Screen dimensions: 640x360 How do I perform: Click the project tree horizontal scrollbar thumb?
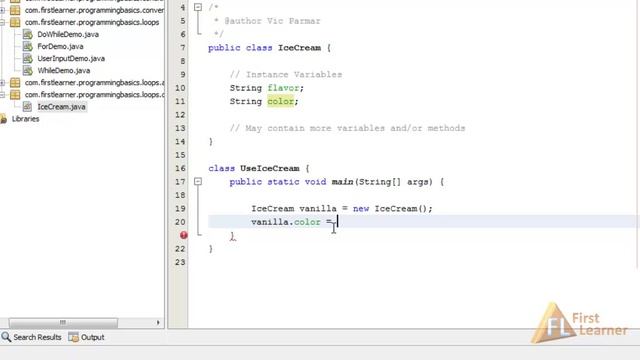63,323
